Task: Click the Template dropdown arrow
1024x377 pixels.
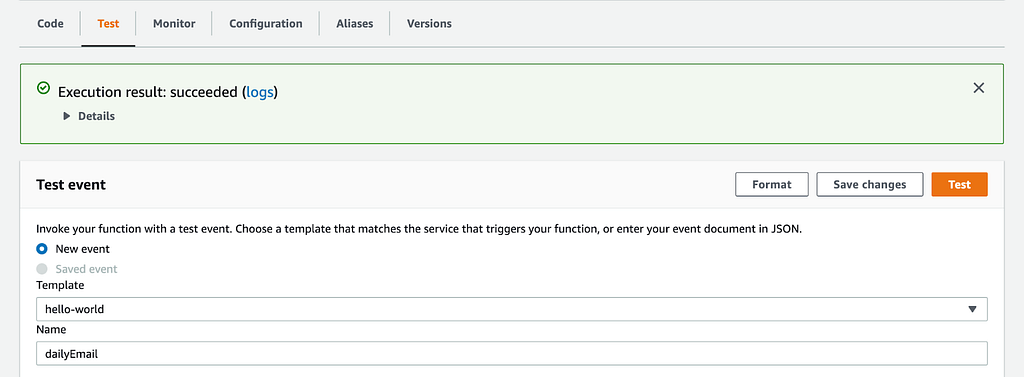Action: 972,309
